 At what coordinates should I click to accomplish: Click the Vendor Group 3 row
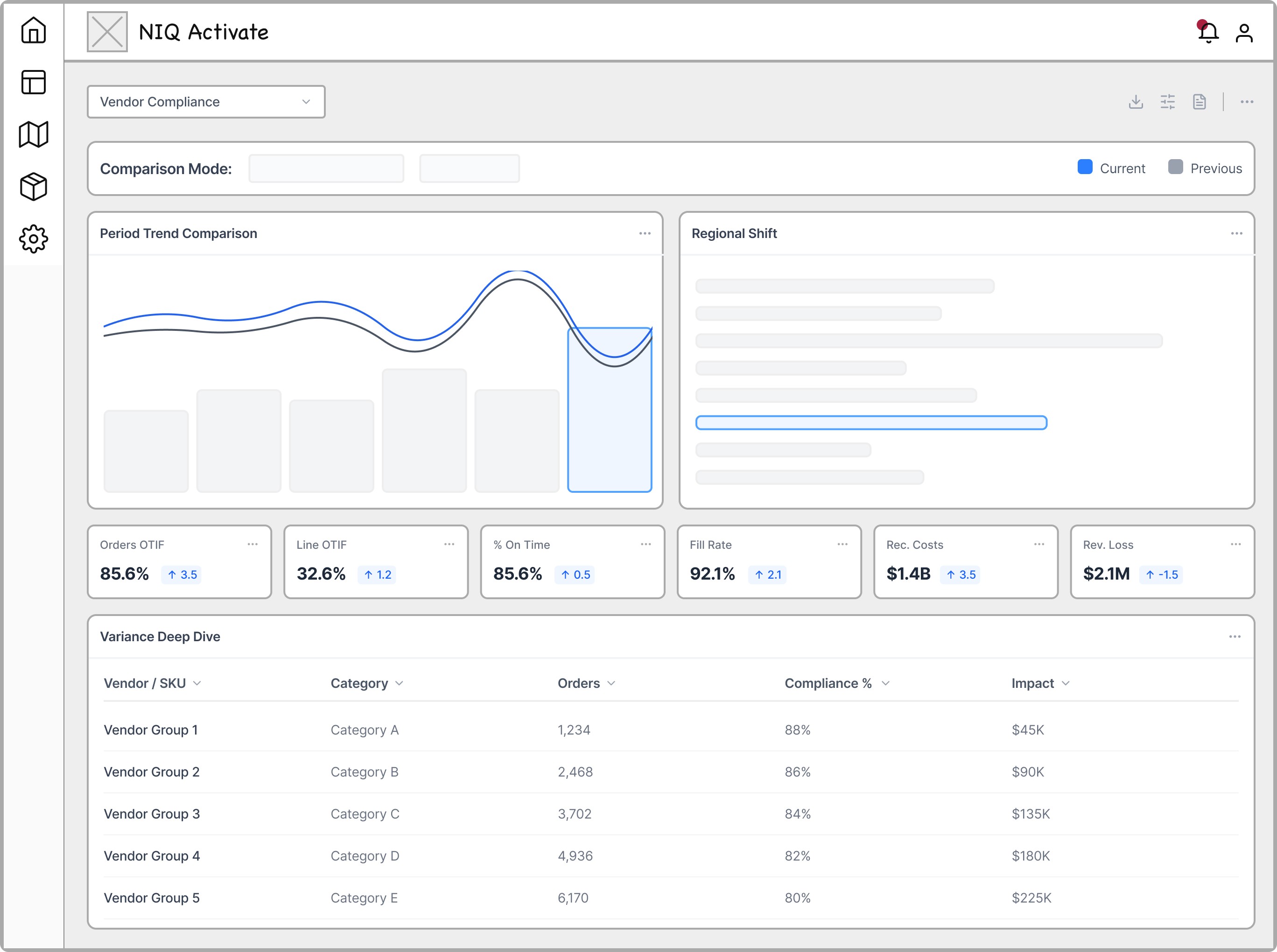[x=152, y=814]
